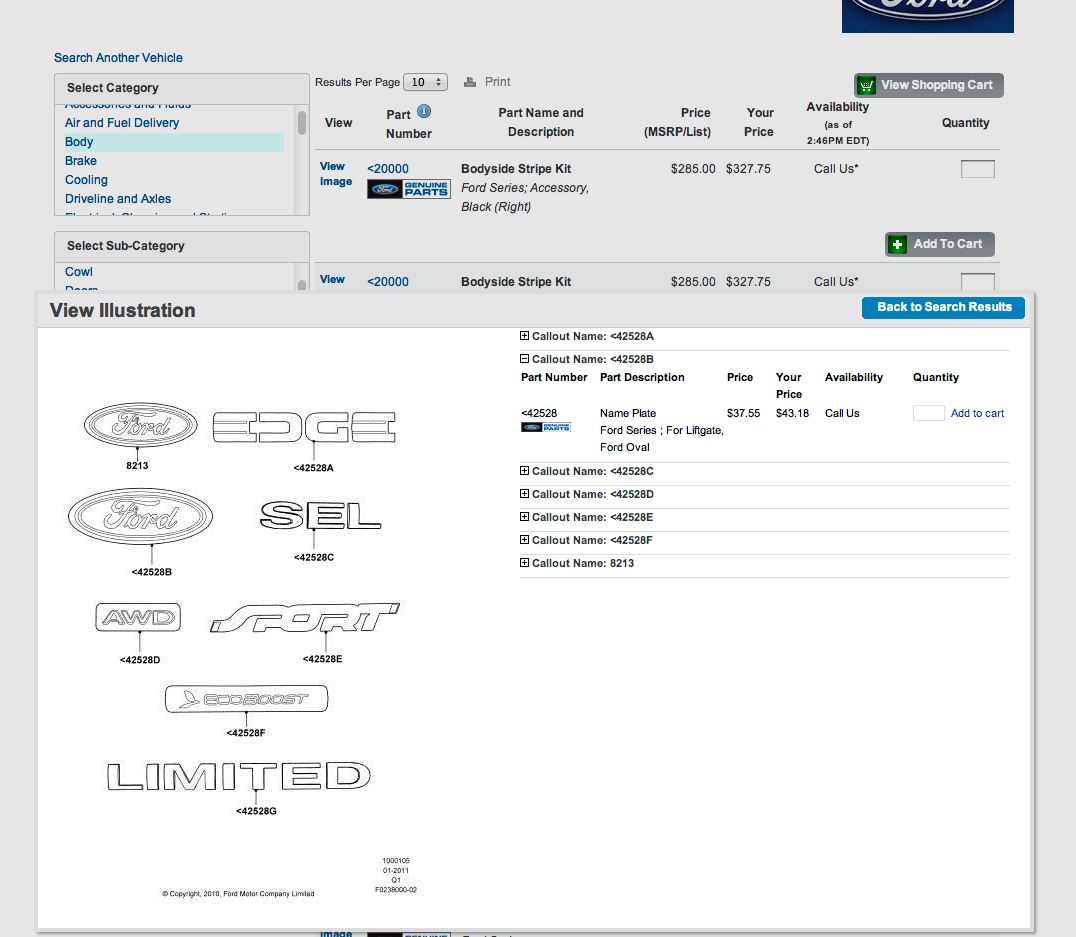The width and height of the screenshot is (1076, 937).
Task: Click the part number info icon
Action: 424,112
